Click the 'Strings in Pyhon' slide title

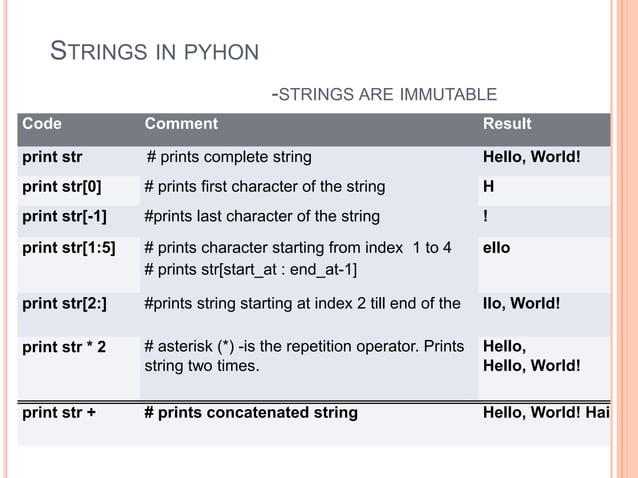(x=155, y=51)
